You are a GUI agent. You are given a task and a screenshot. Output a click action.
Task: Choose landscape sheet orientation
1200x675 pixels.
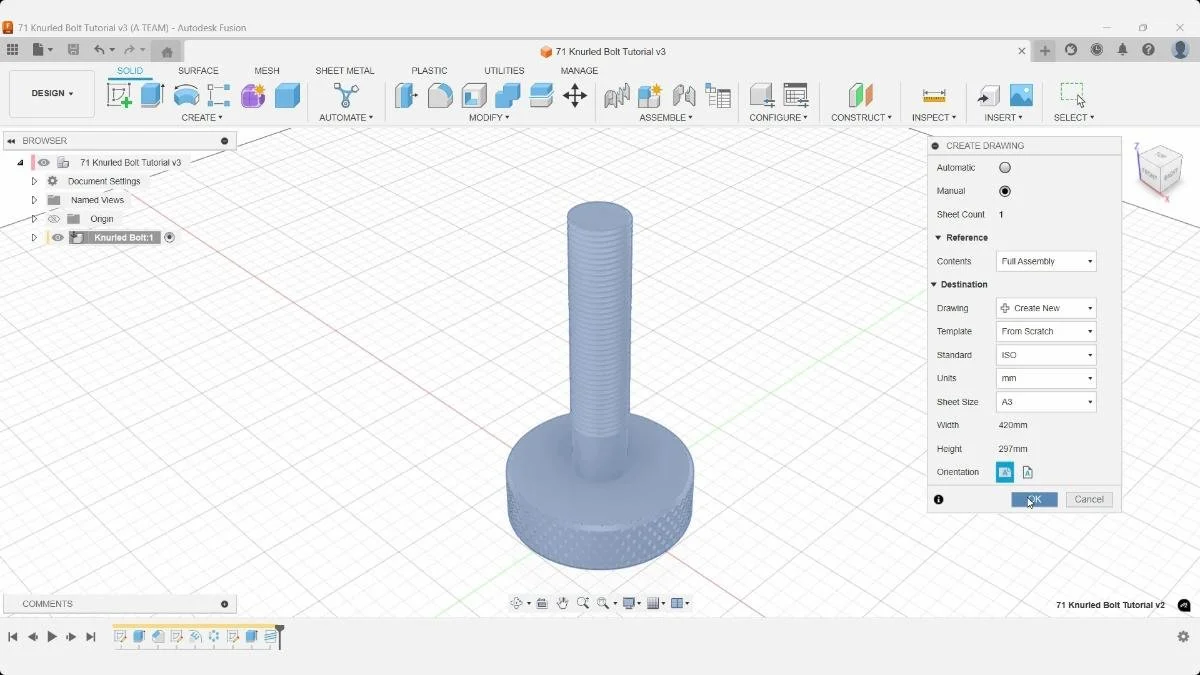[x=1005, y=472]
